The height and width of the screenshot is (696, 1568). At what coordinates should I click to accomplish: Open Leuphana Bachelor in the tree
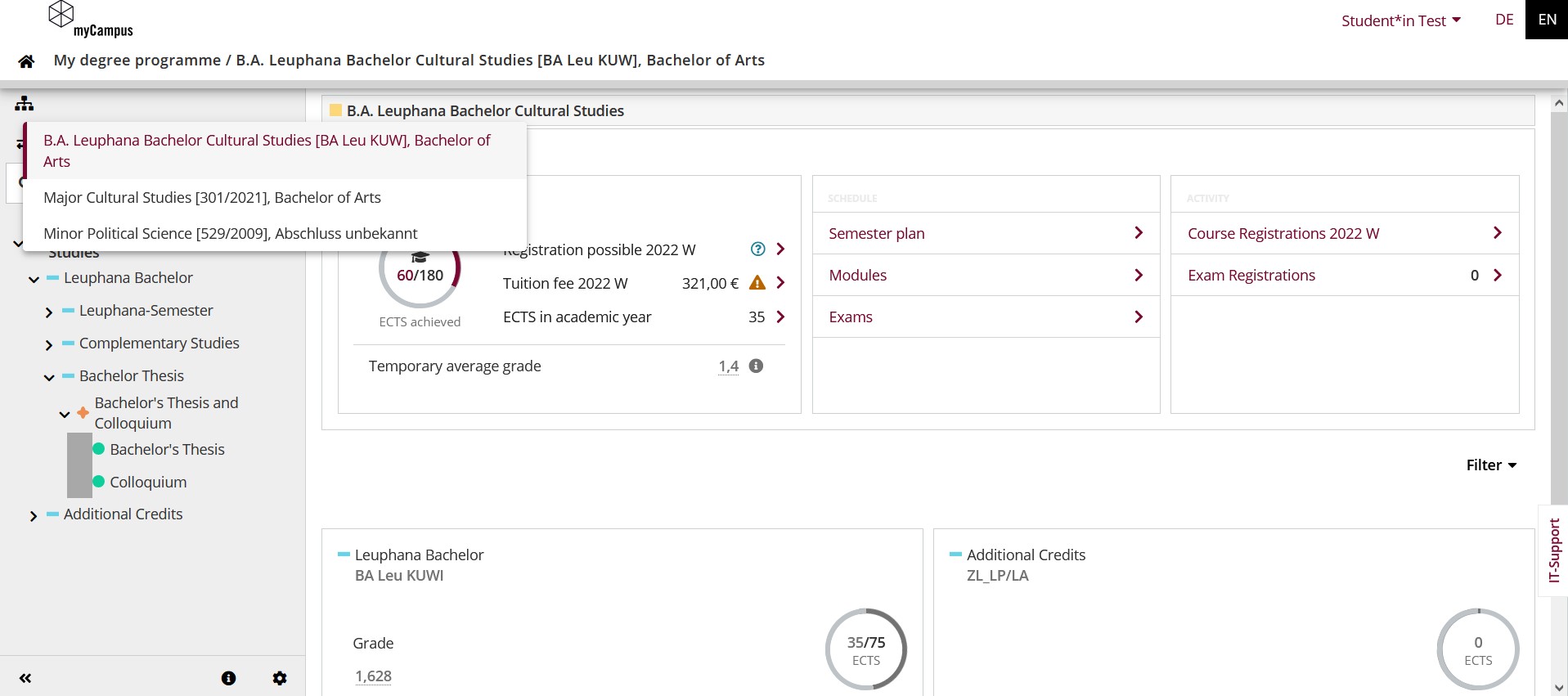pyautogui.click(x=128, y=277)
